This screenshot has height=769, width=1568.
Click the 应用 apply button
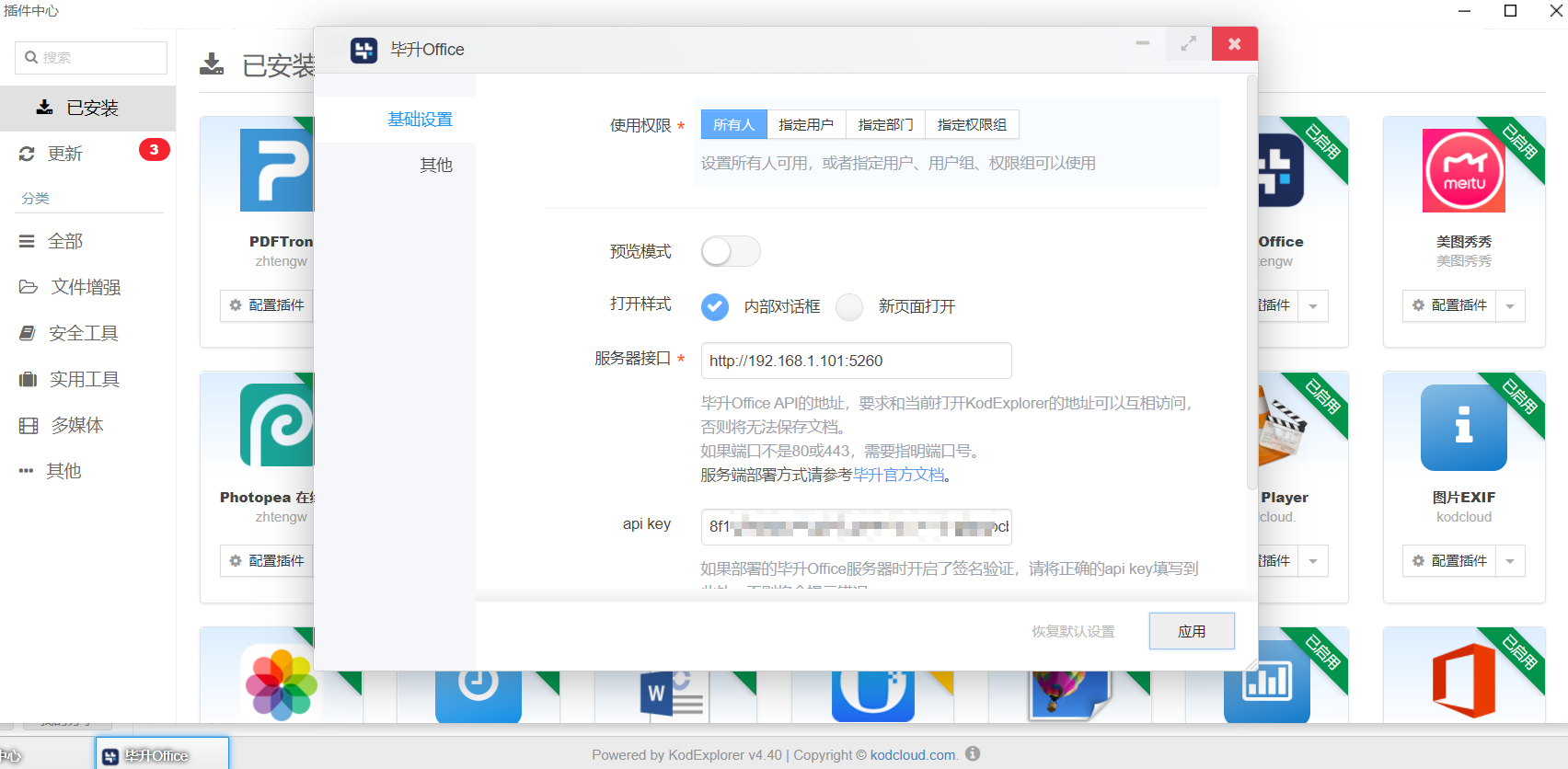coord(1192,631)
